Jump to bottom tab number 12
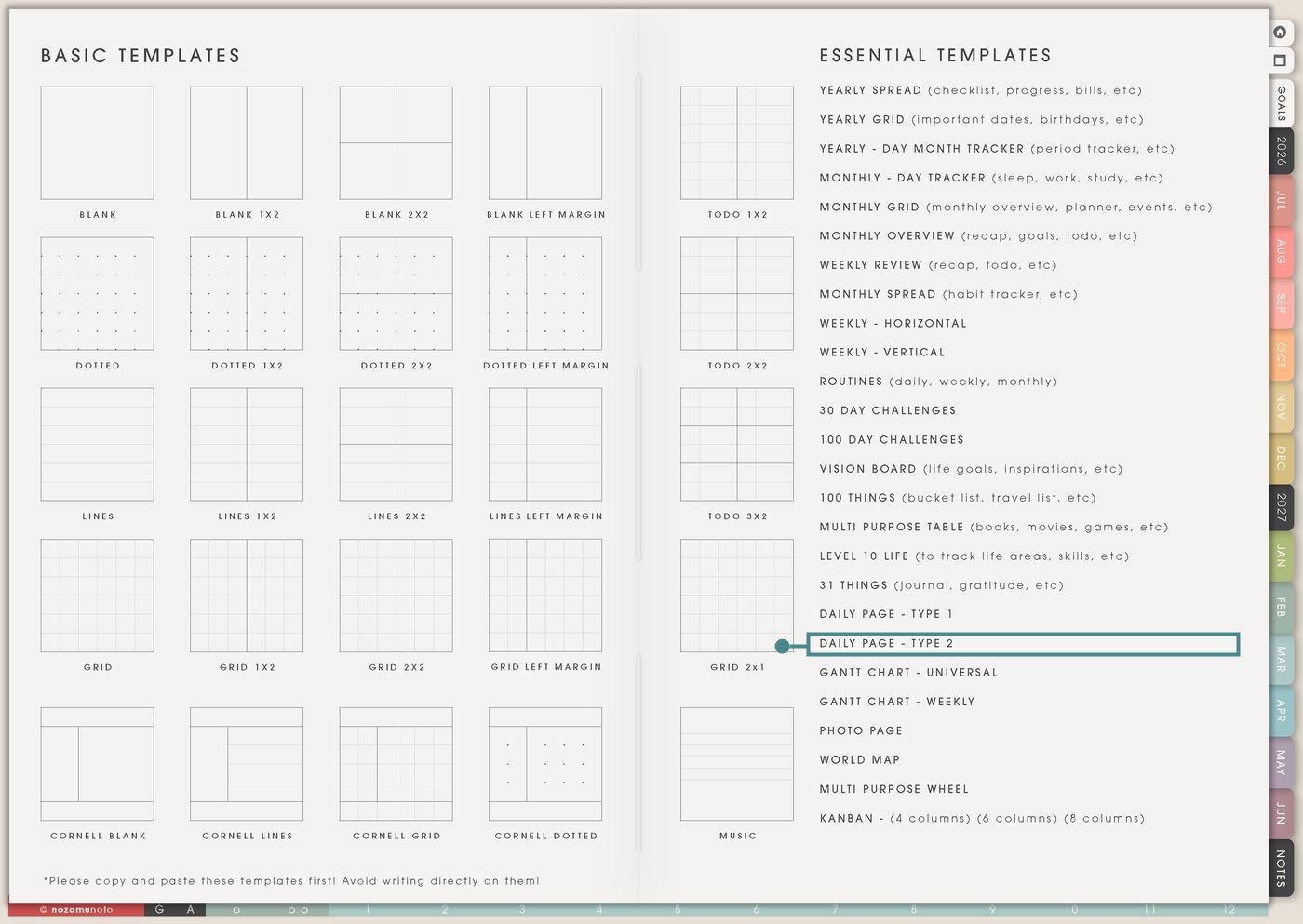Viewport: 1303px width, 924px height. (1229, 910)
